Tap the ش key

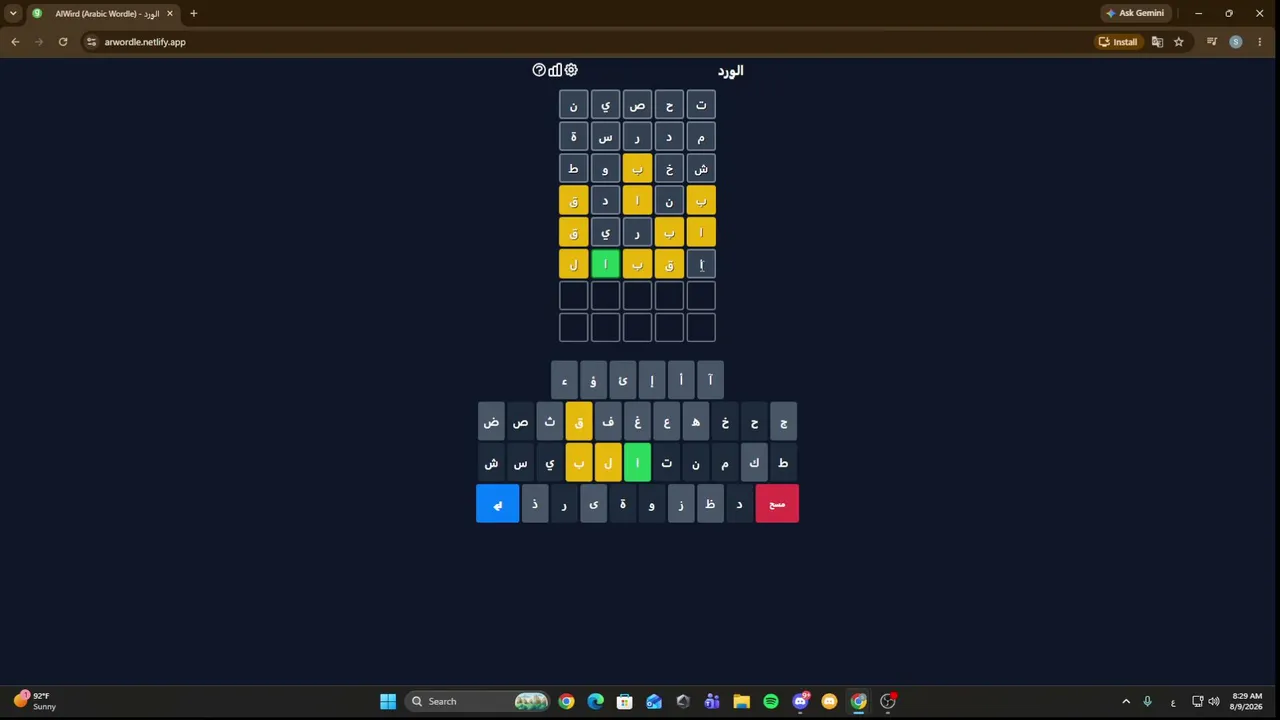pos(491,463)
